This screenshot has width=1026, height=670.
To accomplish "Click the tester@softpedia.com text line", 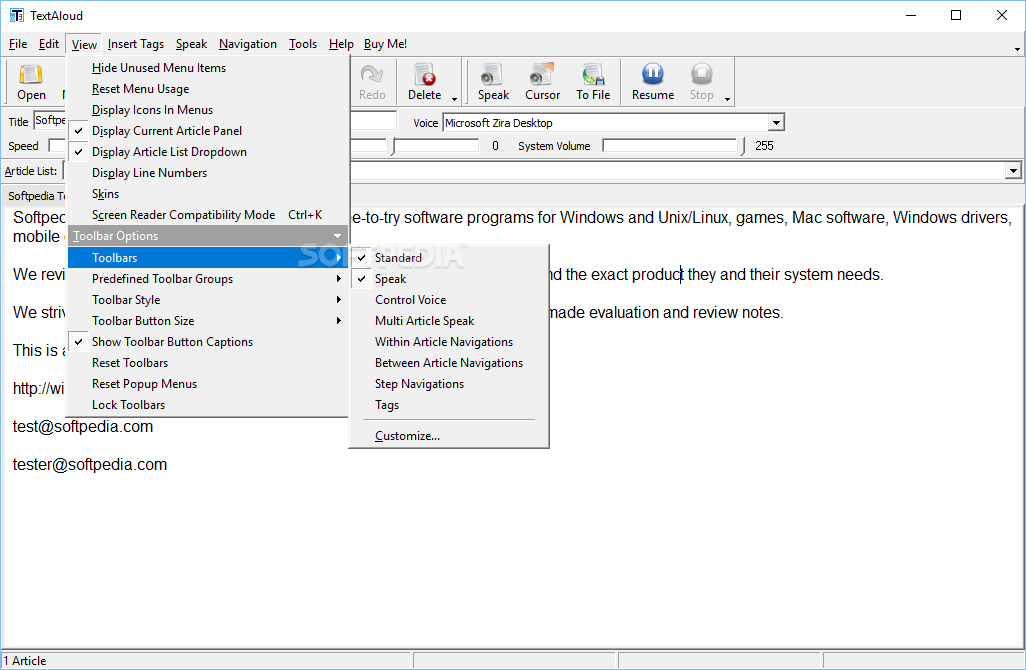I will tap(90, 465).
